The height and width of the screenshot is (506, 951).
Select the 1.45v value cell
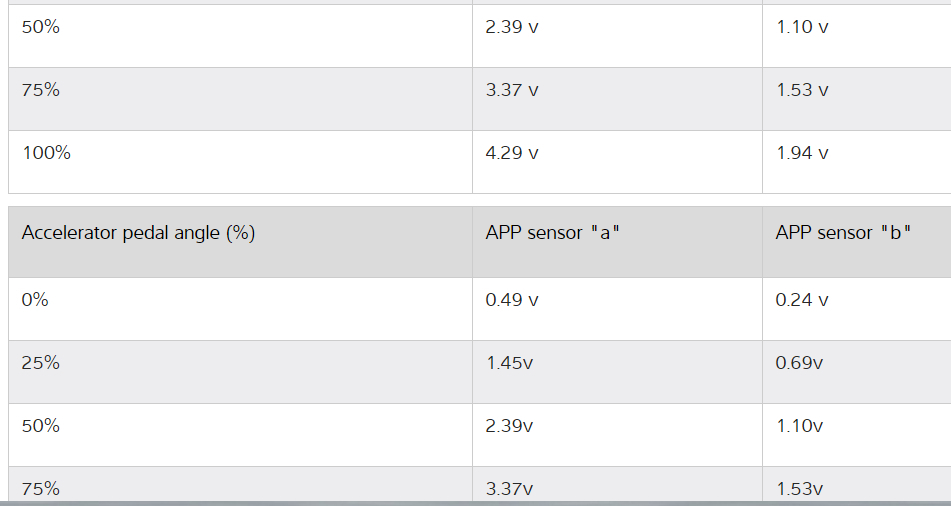pos(509,363)
